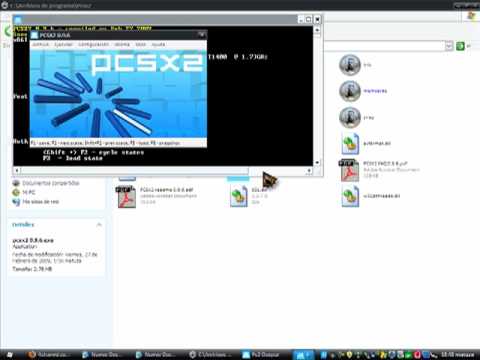Click the console vertical scrollbar down arrow

tap(317, 162)
